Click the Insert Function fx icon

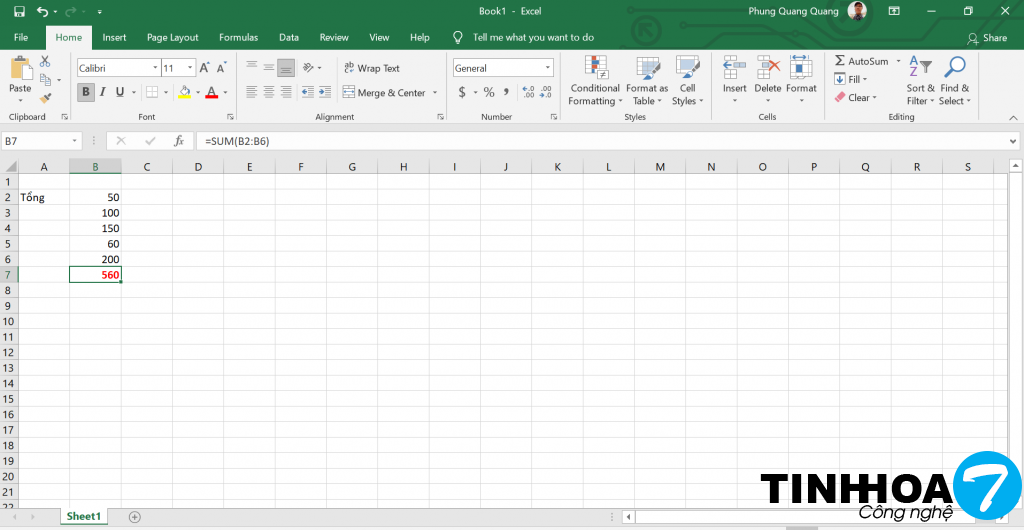(179, 141)
